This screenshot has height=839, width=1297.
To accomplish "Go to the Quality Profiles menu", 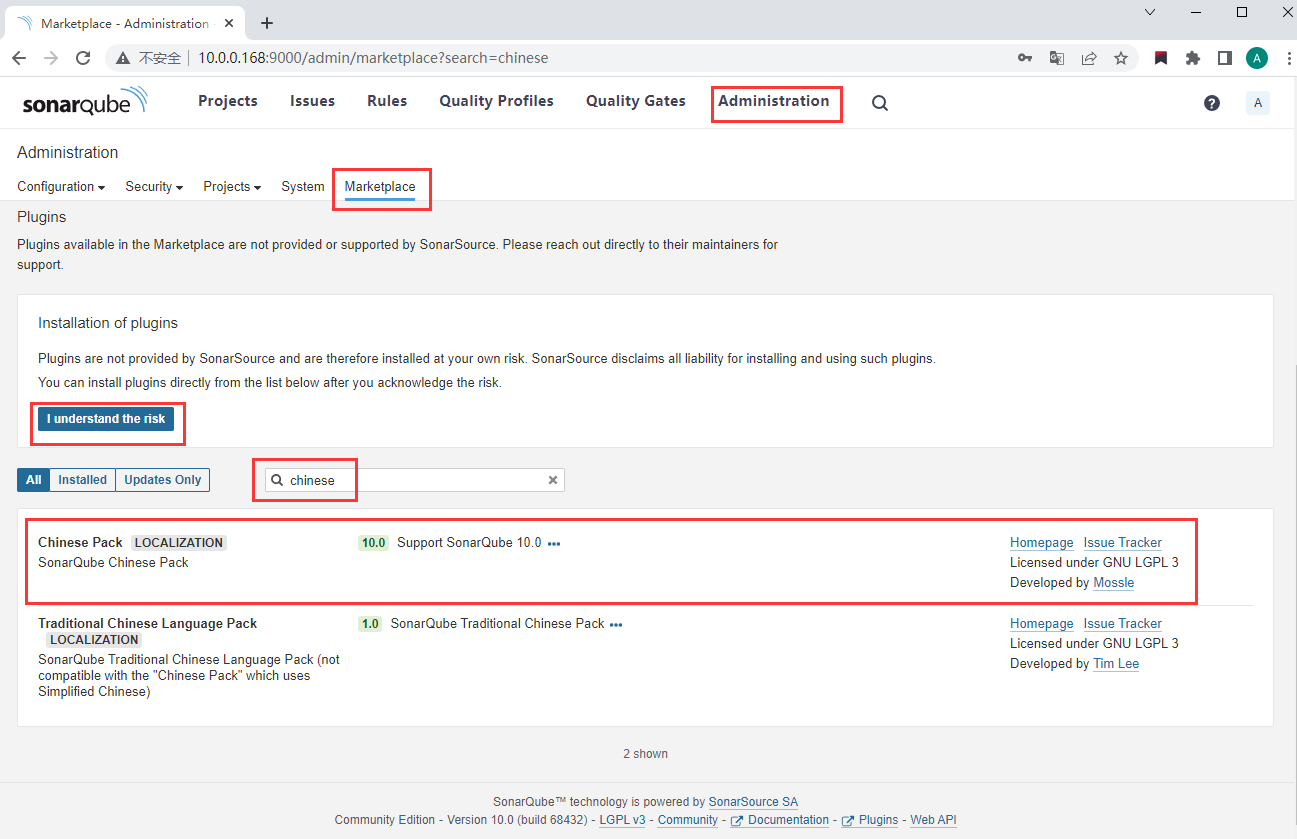I will (x=496, y=101).
